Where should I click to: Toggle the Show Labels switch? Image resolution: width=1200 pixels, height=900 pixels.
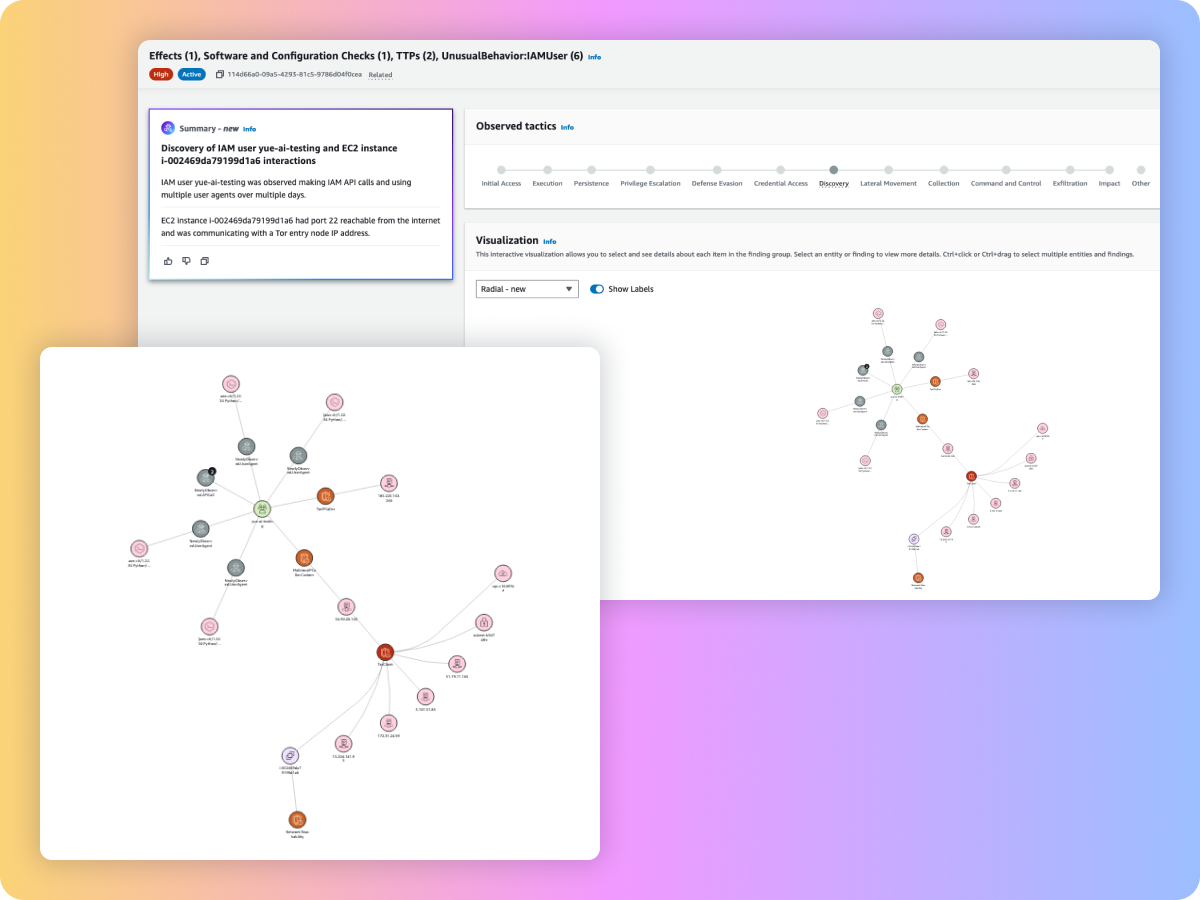click(x=597, y=289)
